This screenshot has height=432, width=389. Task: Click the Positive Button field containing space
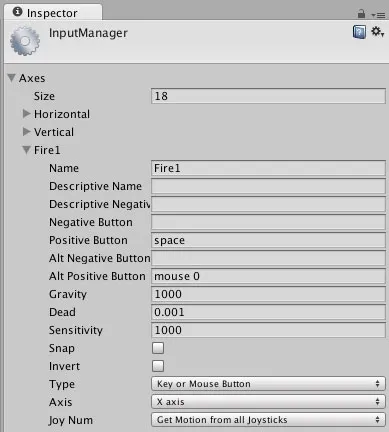(268, 240)
